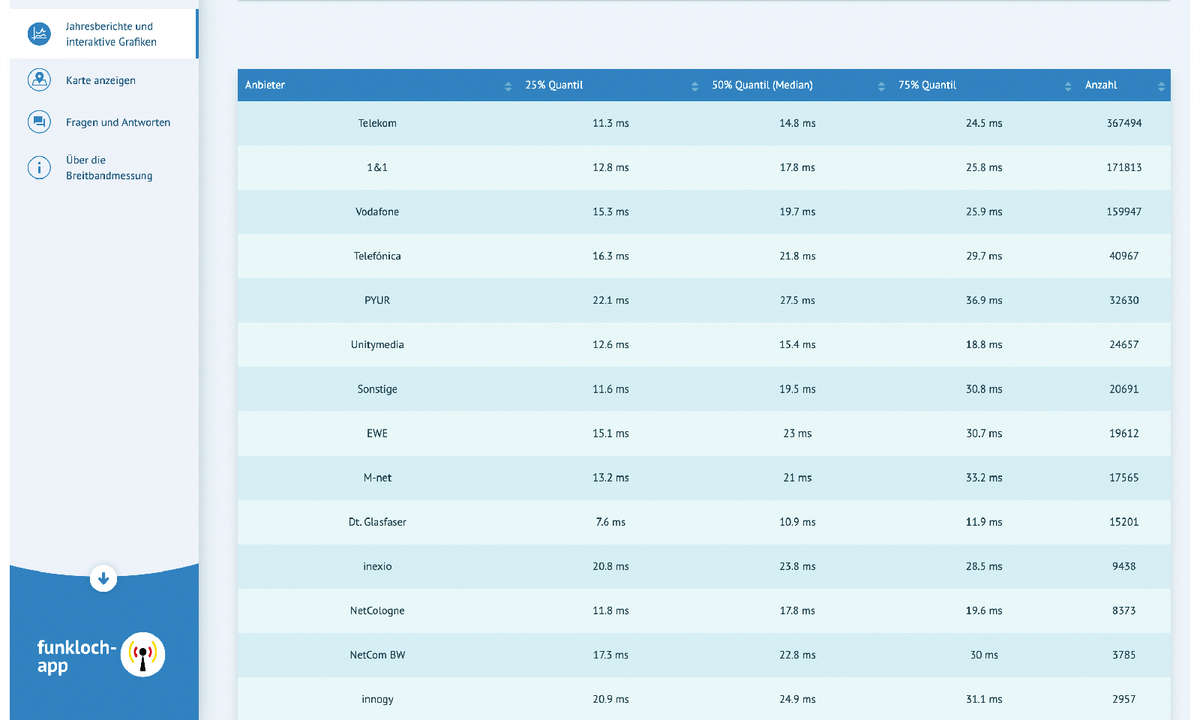Click the chart icon beside Jahresberichte

click(39, 34)
